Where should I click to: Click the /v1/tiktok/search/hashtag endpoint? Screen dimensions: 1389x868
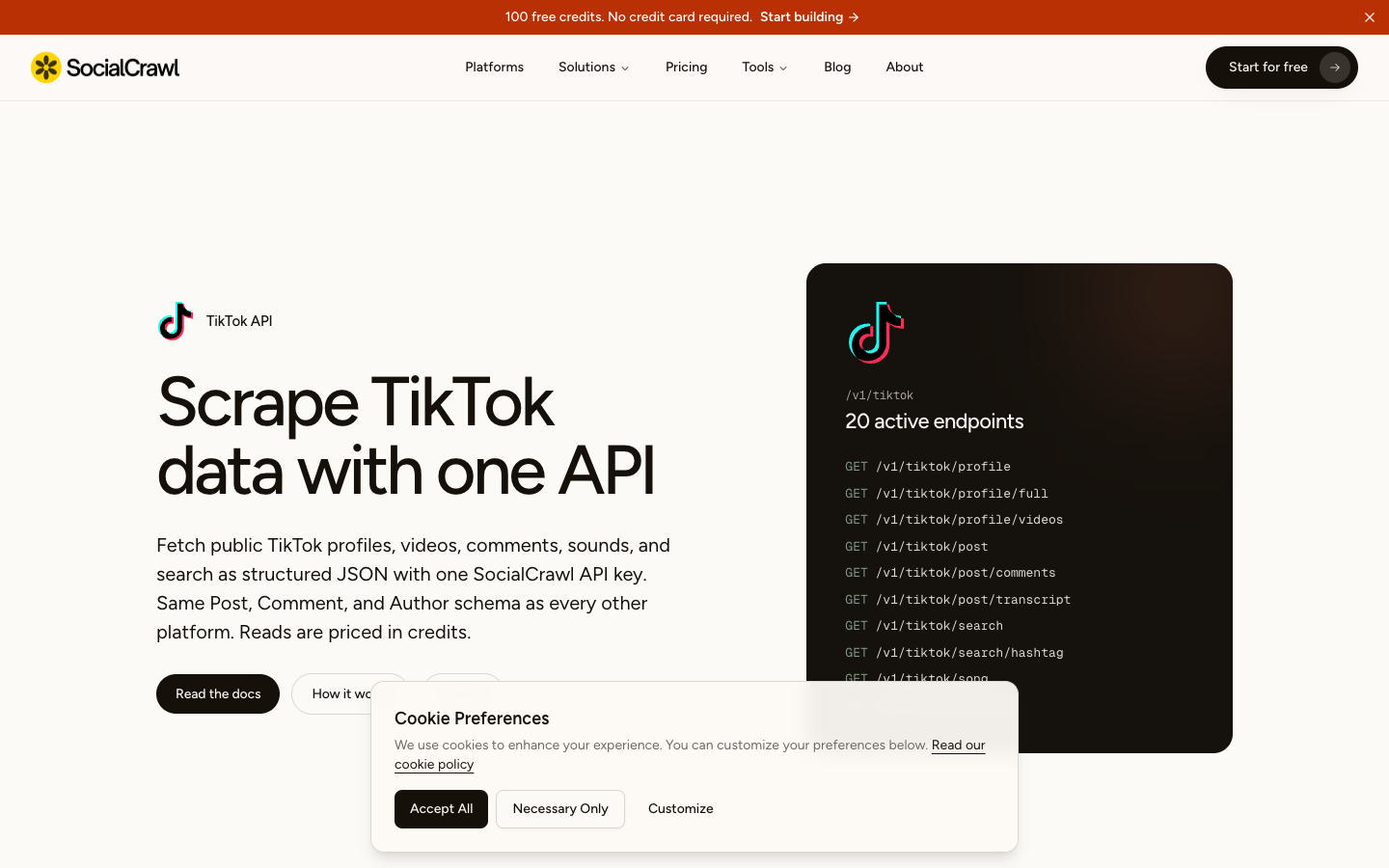point(954,653)
